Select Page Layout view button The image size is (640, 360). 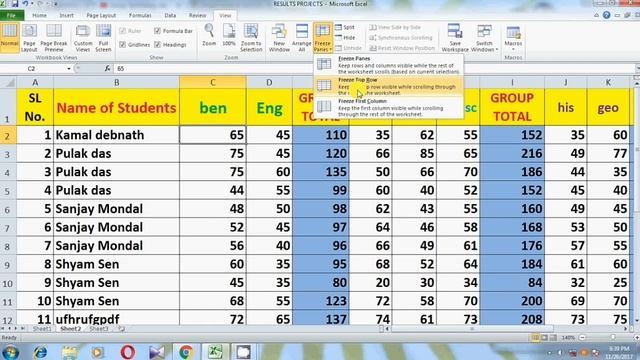pyautogui.click(x=29, y=38)
